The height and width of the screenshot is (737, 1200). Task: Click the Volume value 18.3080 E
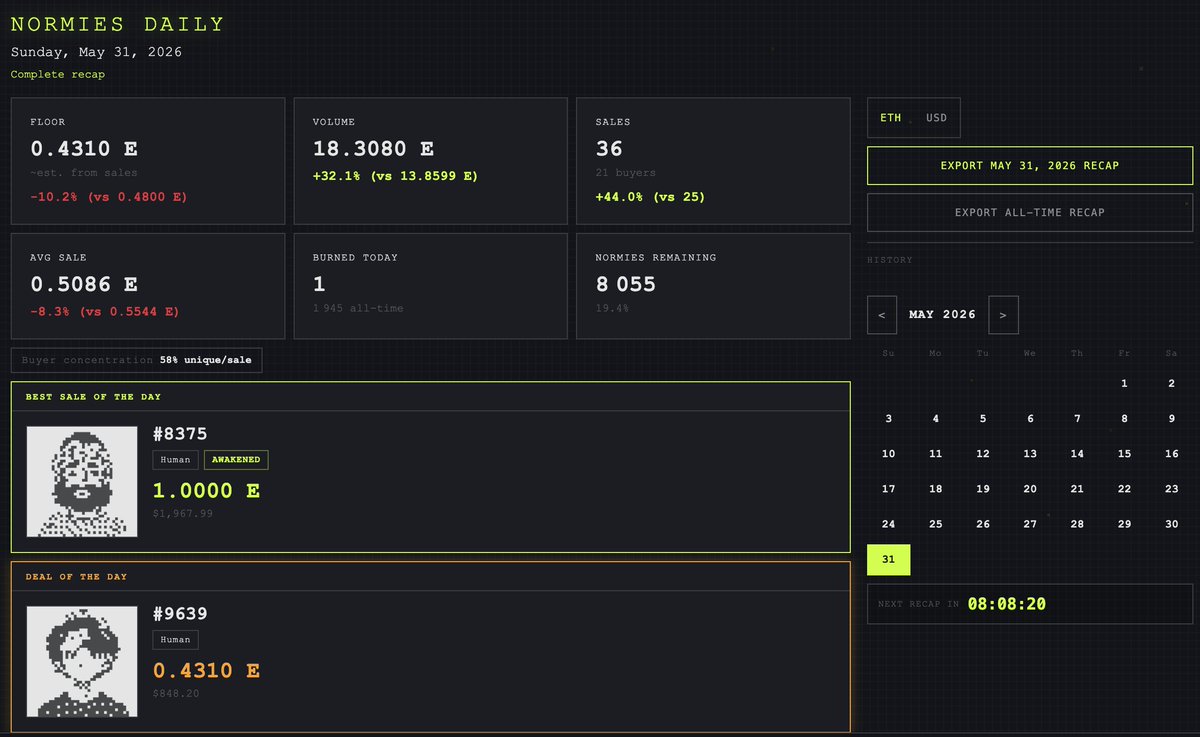(373, 149)
